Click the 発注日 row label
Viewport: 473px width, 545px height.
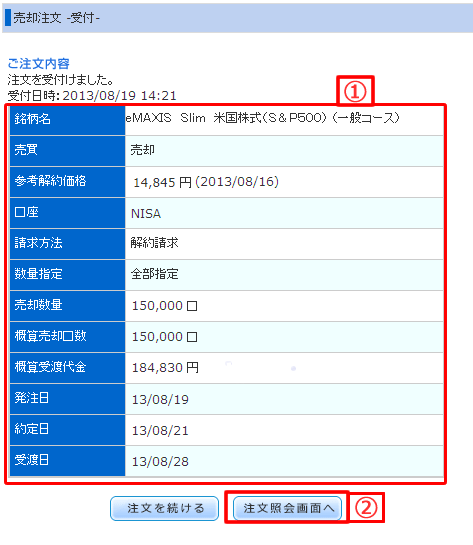tap(32, 398)
